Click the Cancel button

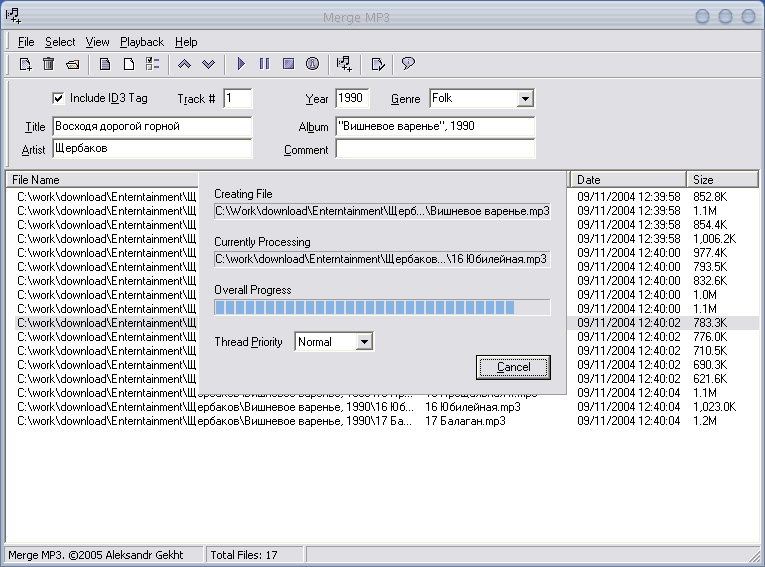(x=514, y=367)
